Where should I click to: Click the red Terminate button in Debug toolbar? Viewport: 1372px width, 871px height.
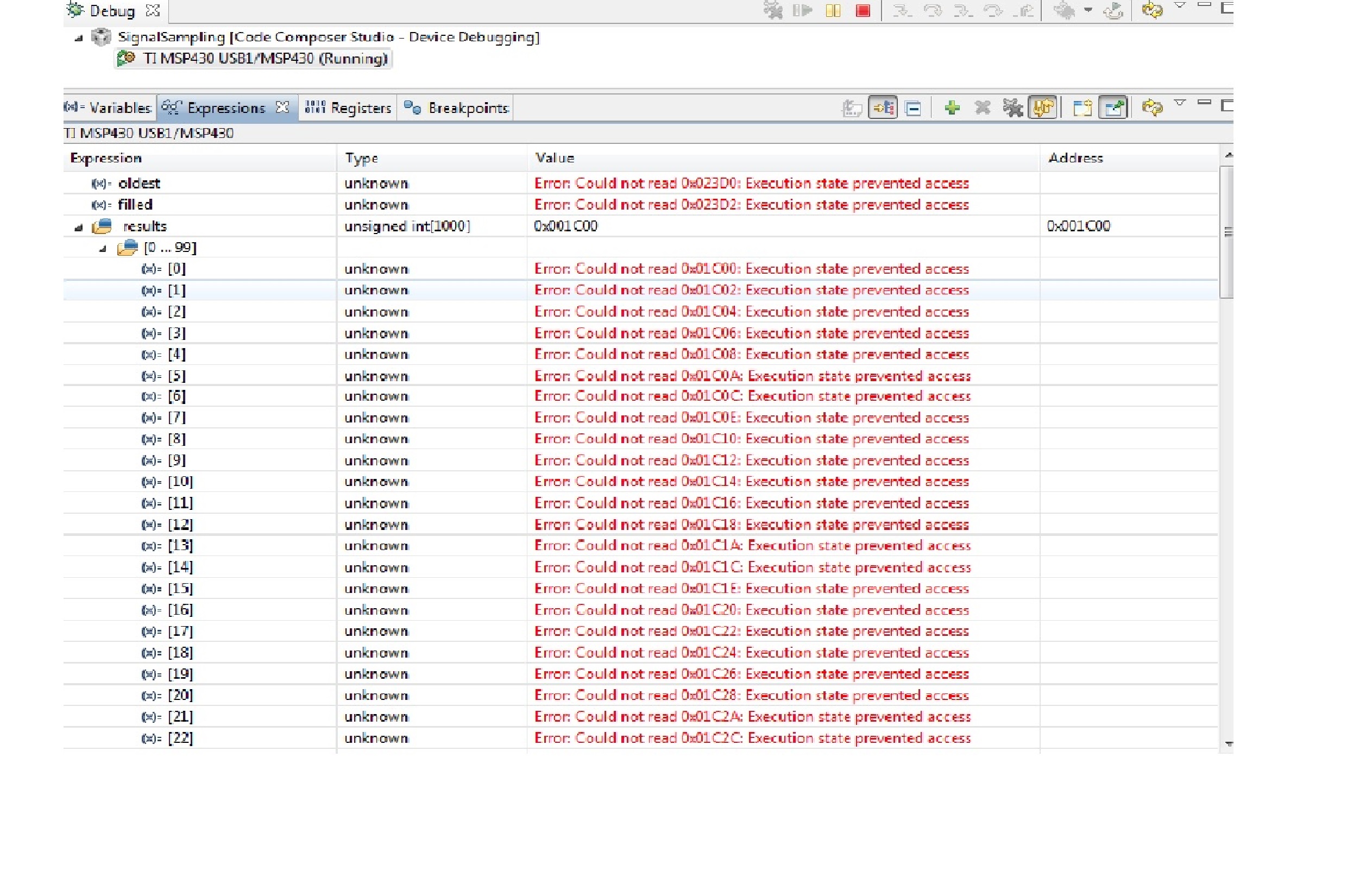[863, 11]
